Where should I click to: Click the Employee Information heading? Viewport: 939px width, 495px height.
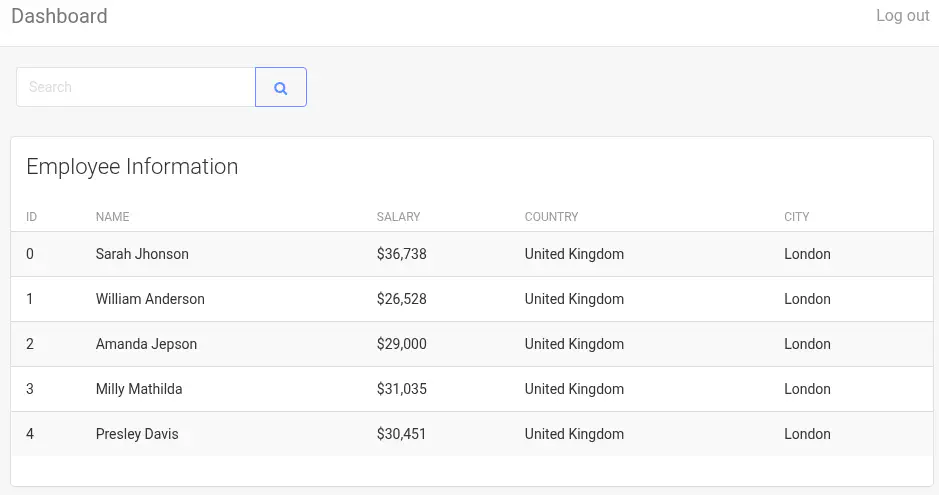pos(132,167)
